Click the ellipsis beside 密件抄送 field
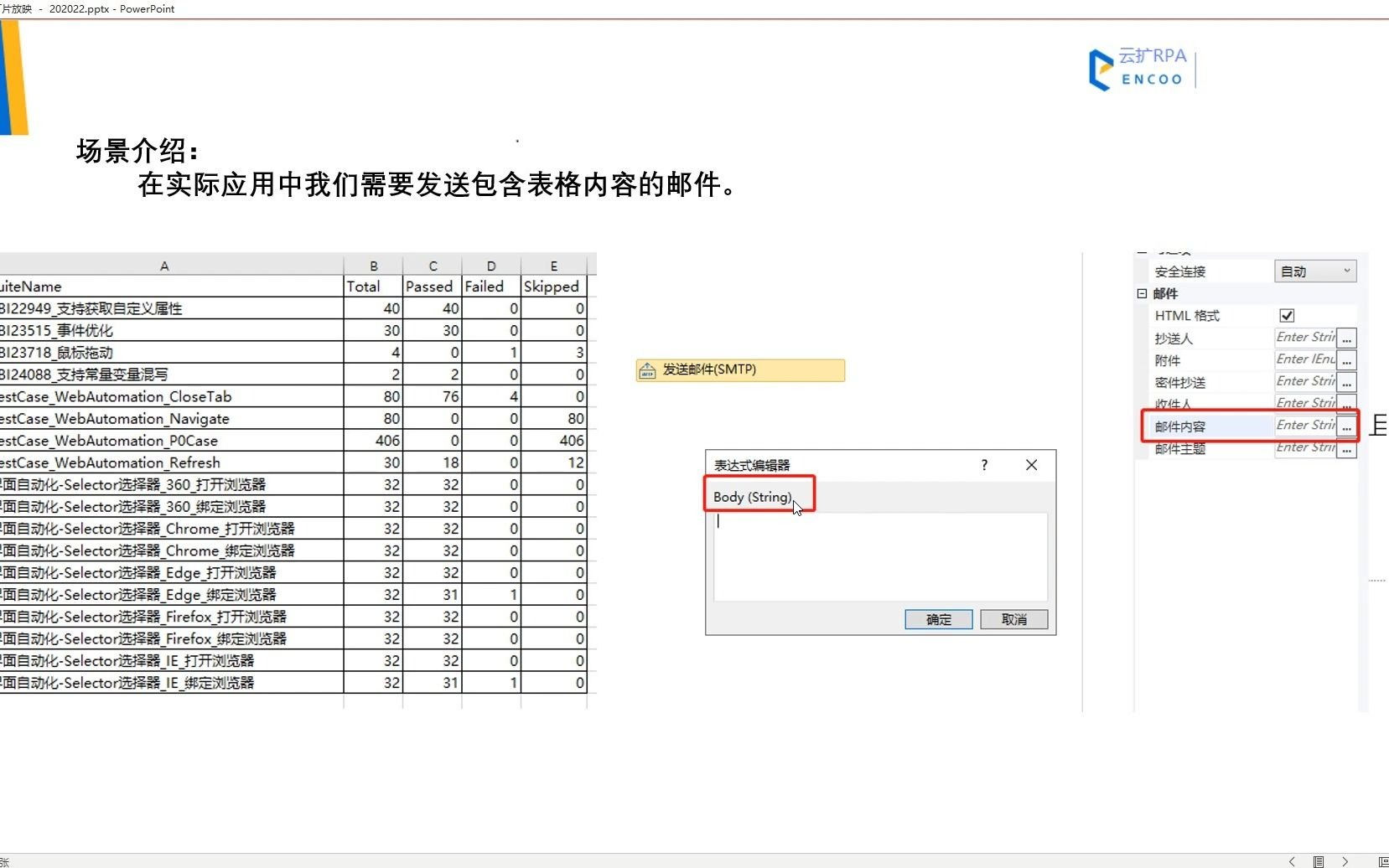 coord(1347,384)
